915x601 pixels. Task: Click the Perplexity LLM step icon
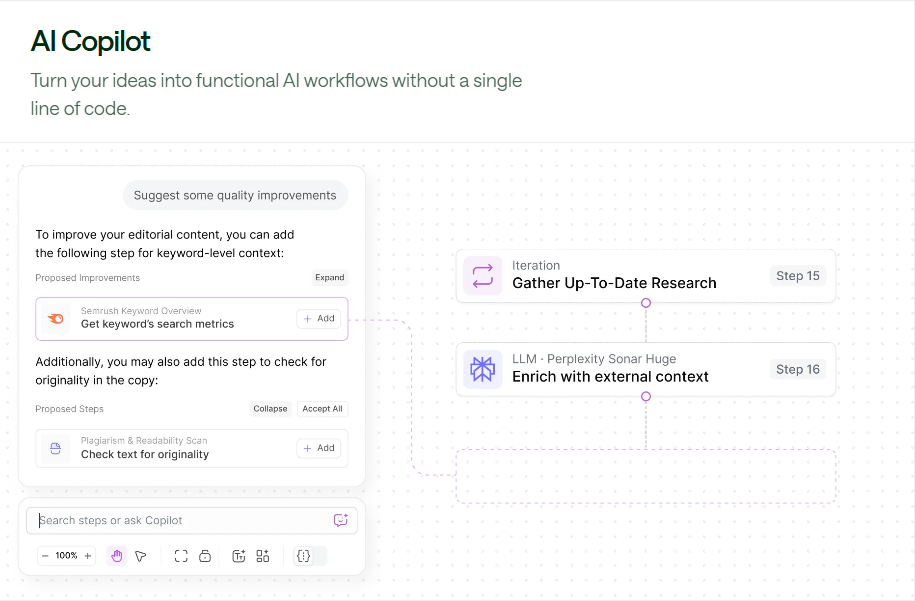[483, 369]
